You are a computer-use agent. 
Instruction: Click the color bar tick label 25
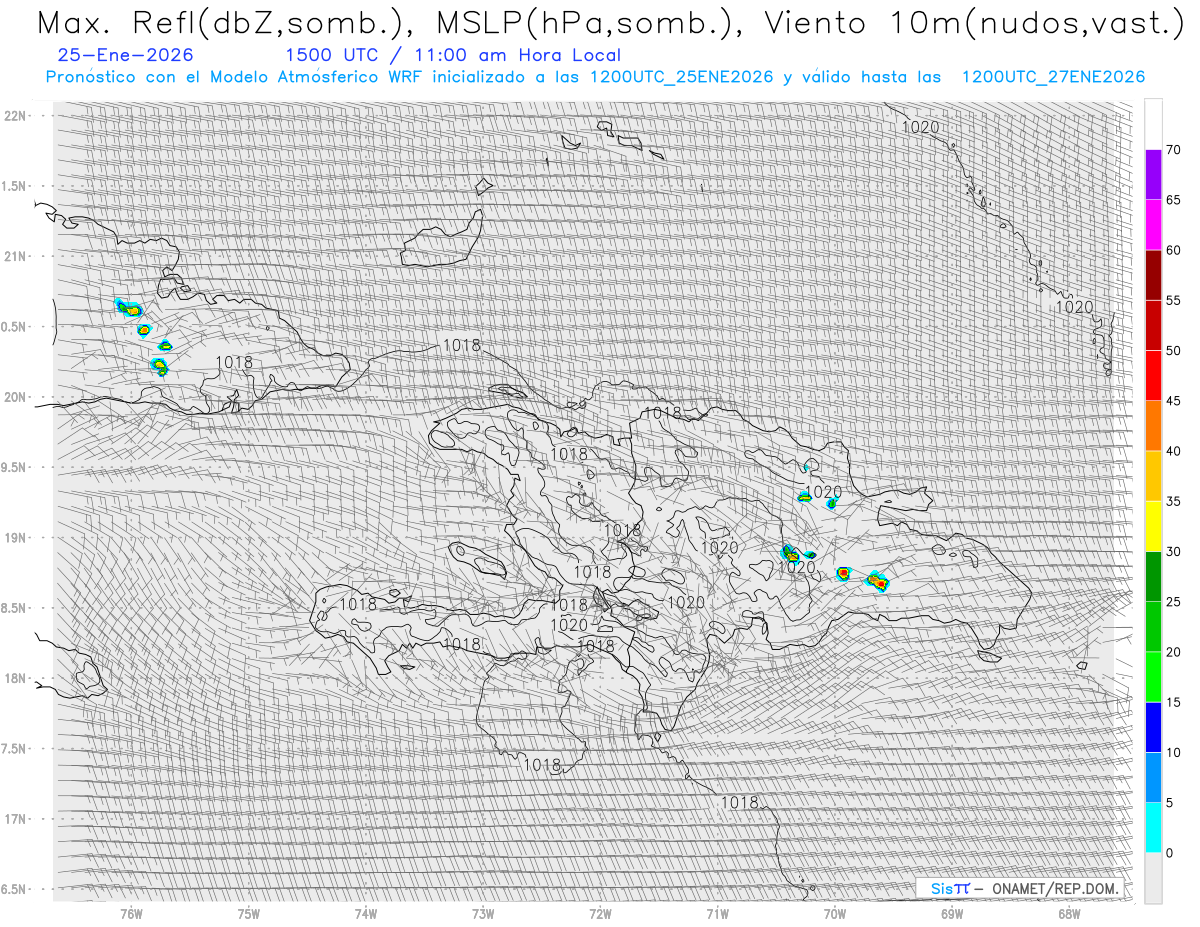point(1173,602)
